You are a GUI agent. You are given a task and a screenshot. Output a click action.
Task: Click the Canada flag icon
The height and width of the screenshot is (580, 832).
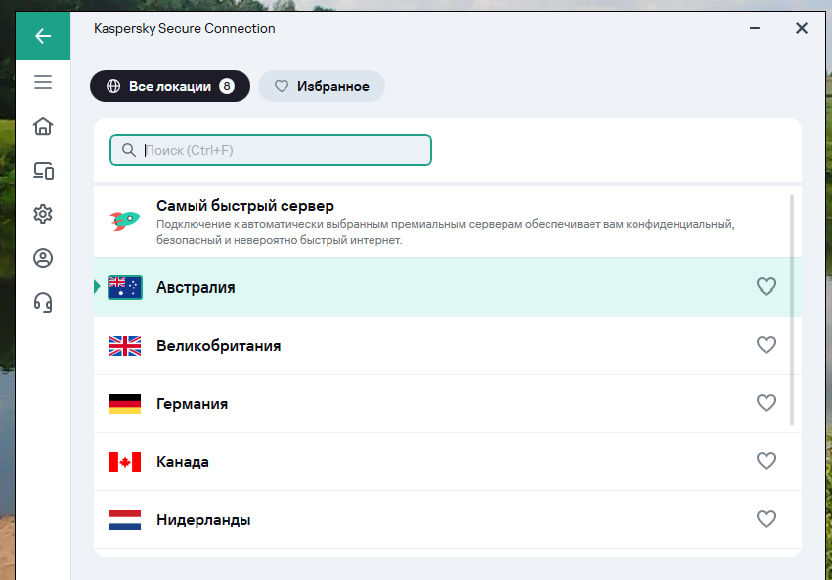pyautogui.click(x=125, y=462)
